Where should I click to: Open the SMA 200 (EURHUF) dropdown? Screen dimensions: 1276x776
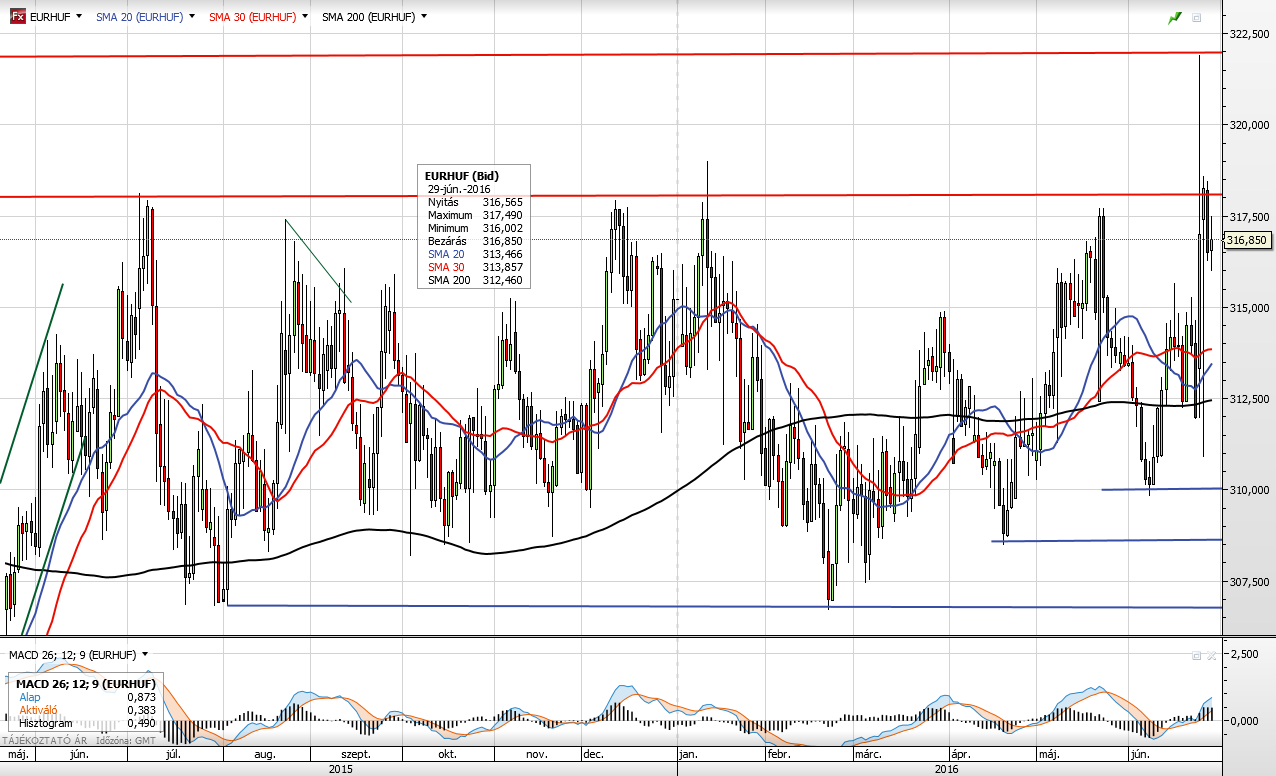tap(424, 17)
